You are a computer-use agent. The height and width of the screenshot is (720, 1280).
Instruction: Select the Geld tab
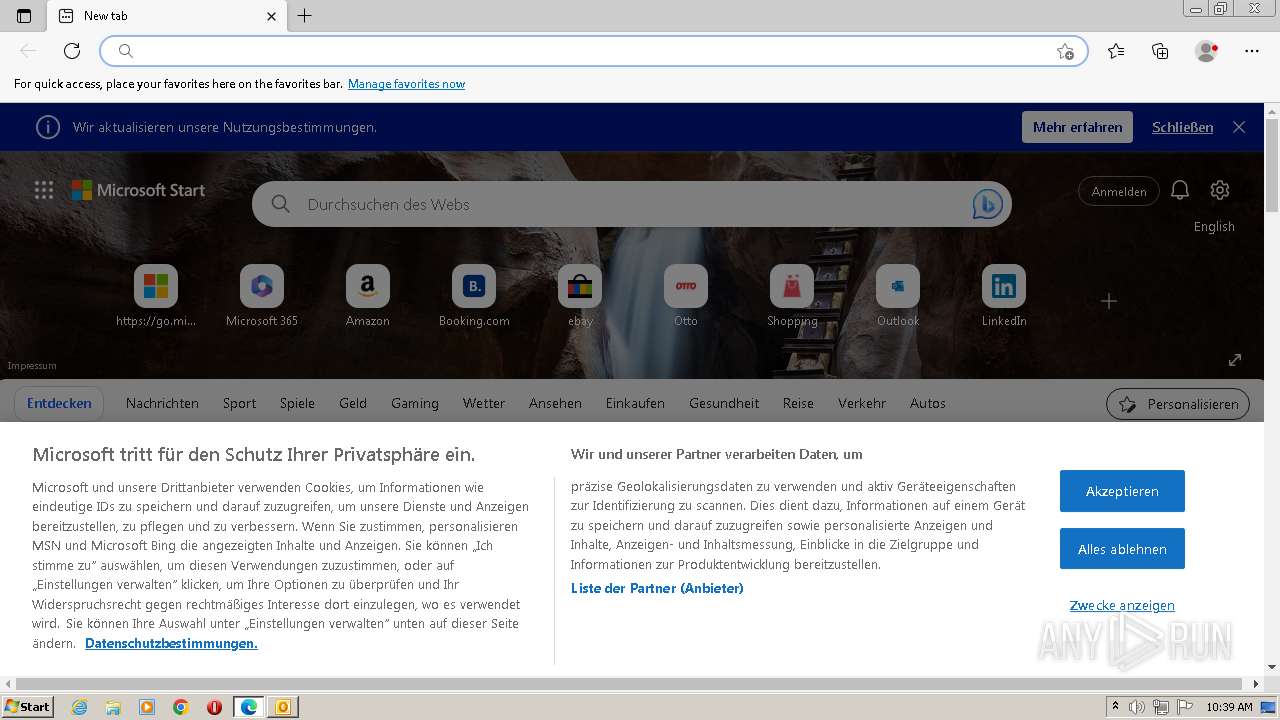(353, 403)
